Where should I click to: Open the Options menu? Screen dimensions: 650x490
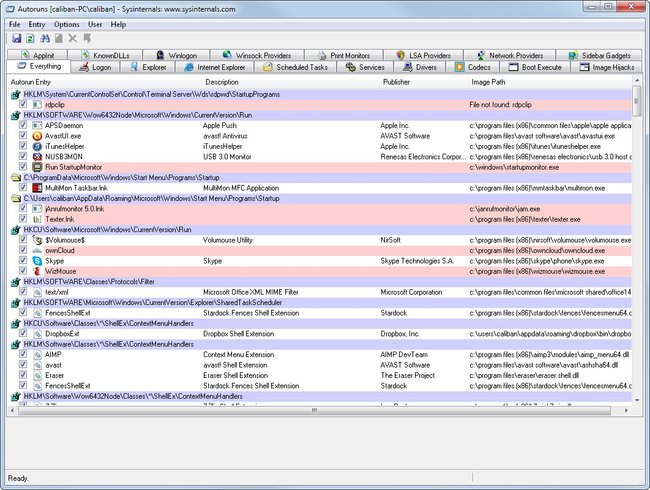click(66, 24)
